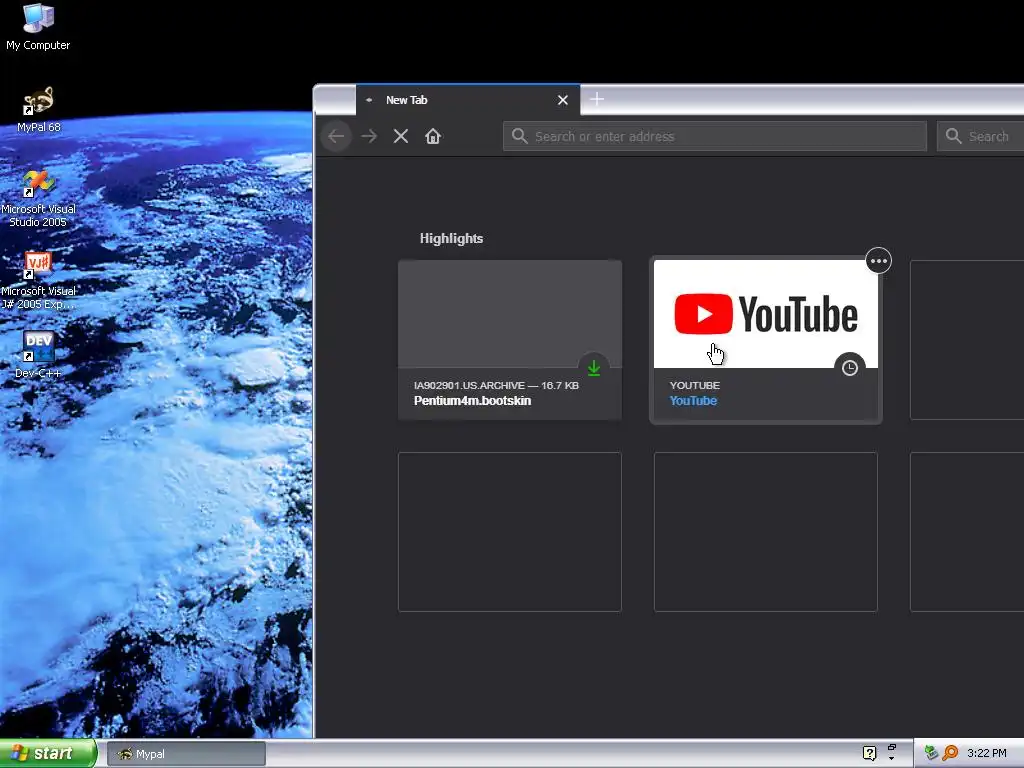Image resolution: width=1024 pixels, height=768 pixels.
Task: Click green download arrow on Pentium4m.bootskin tile
Action: (594, 368)
